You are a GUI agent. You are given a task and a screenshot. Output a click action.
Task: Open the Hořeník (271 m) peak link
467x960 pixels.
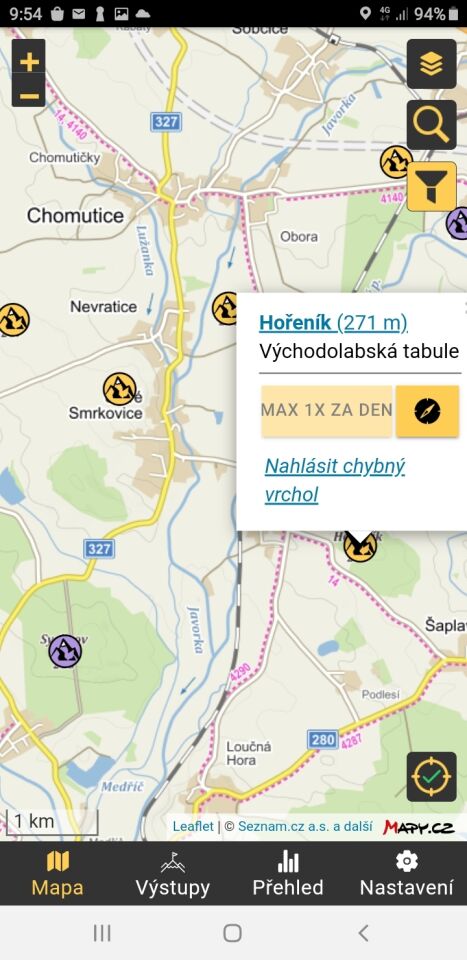(x=334, y=322)
